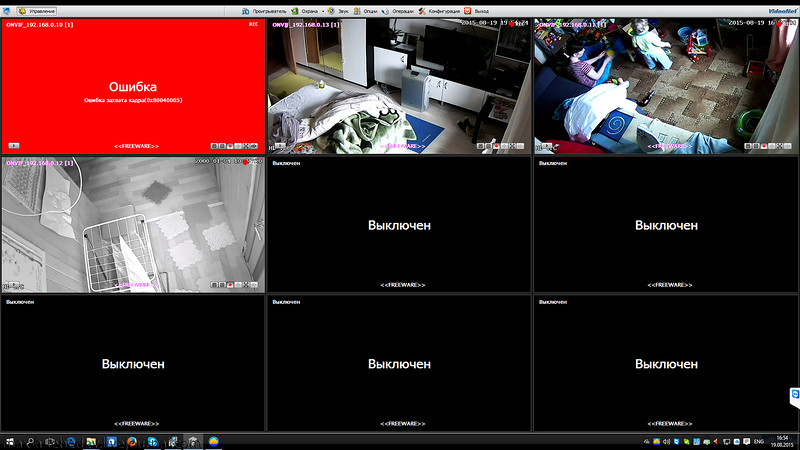The width and height of the screenshot is (800, 450).
Task: Select the grayscale hallway camera feed
Action: [x=133, y=224]
